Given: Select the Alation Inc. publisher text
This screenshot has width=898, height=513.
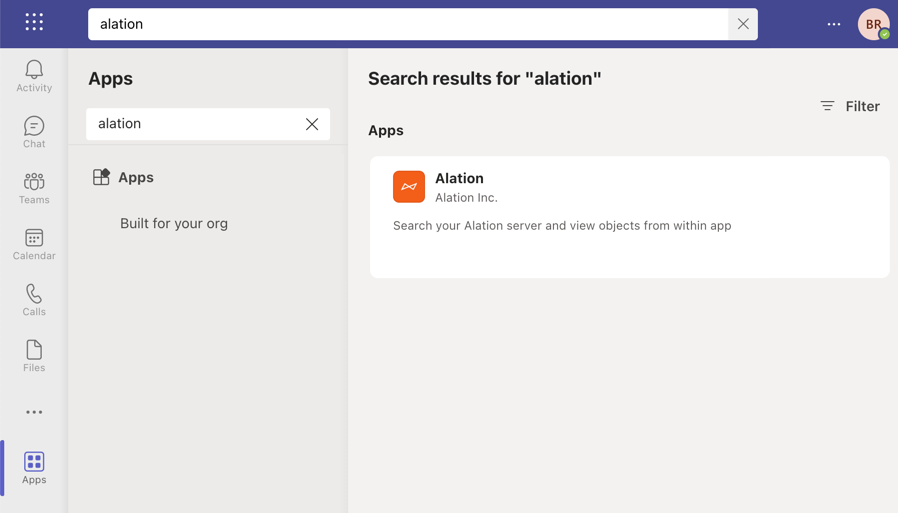Looking at the screenshot, I should pos(466,198).
